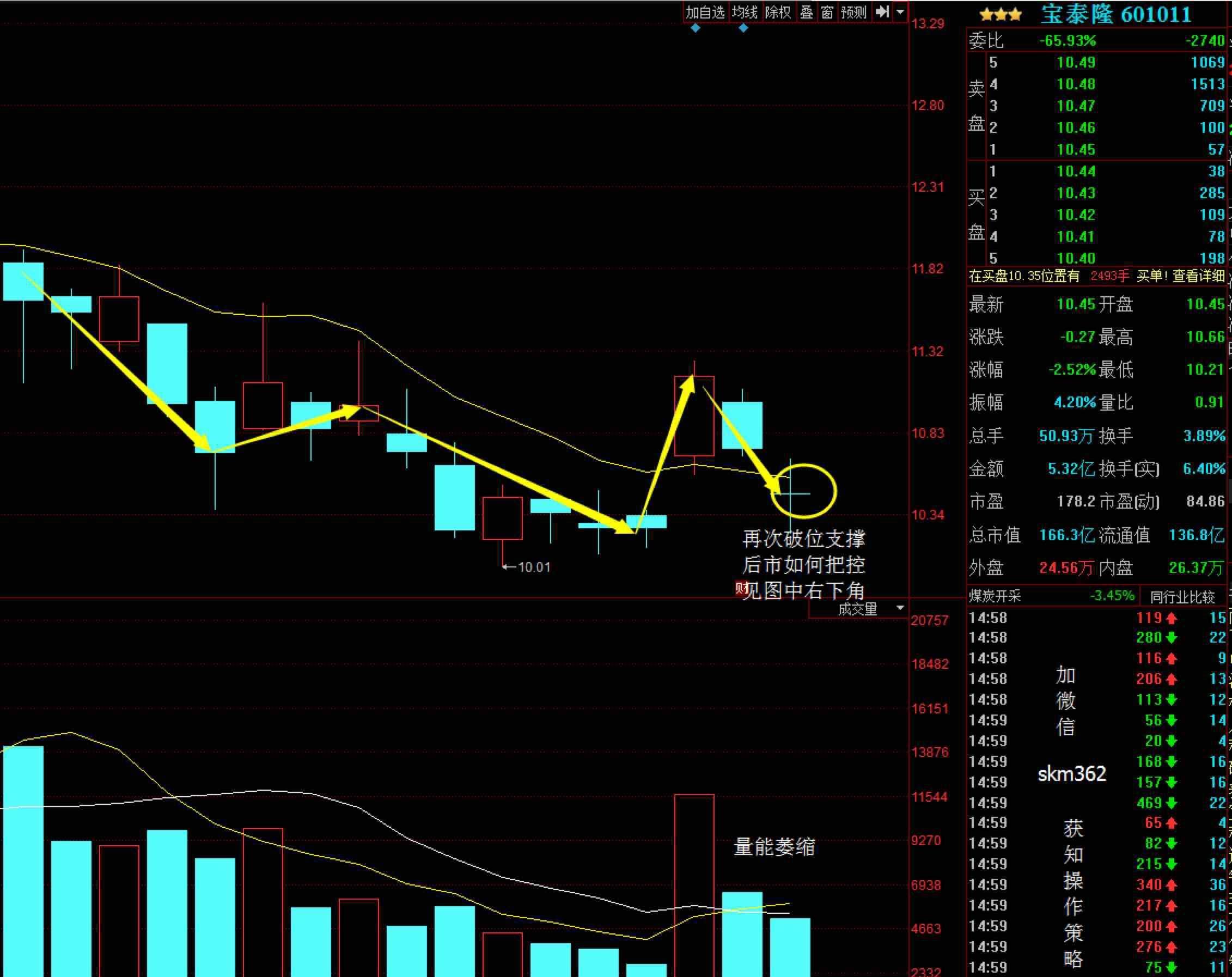
Task: Click the 最高 value 10.66
Action: coord(1206,337)
